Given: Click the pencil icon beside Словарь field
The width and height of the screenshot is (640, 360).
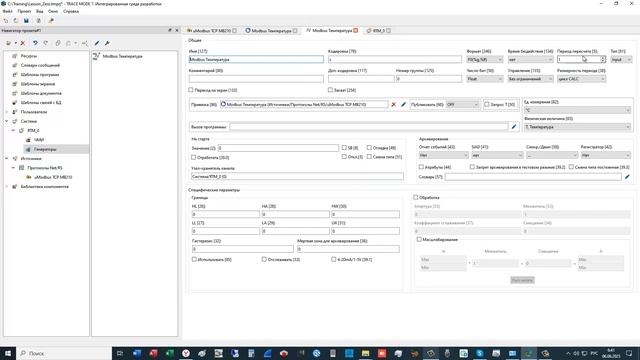Looking at the screenshot, I should 627,177.
